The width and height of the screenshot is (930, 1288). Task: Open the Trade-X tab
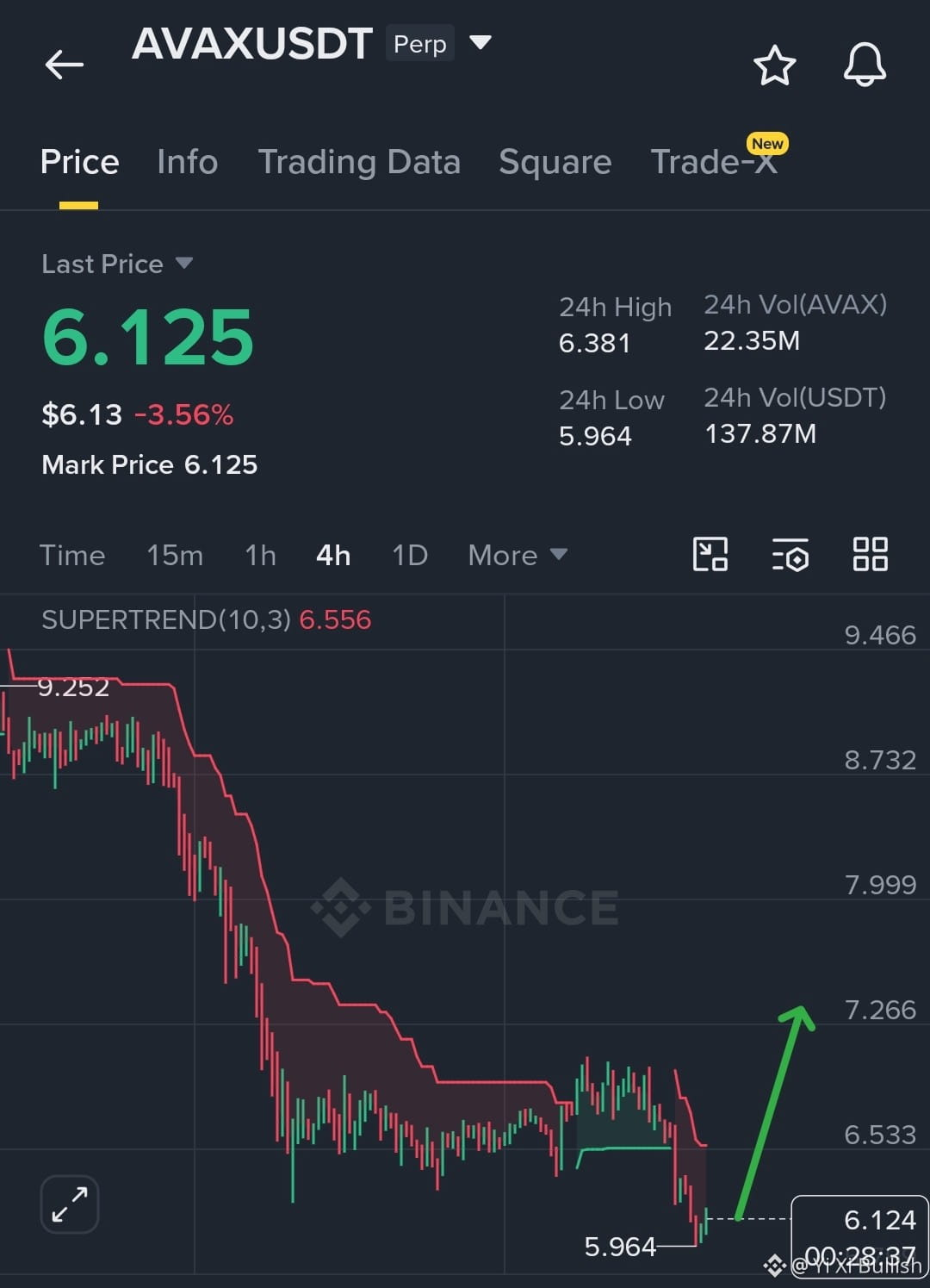tap(714, 162)
